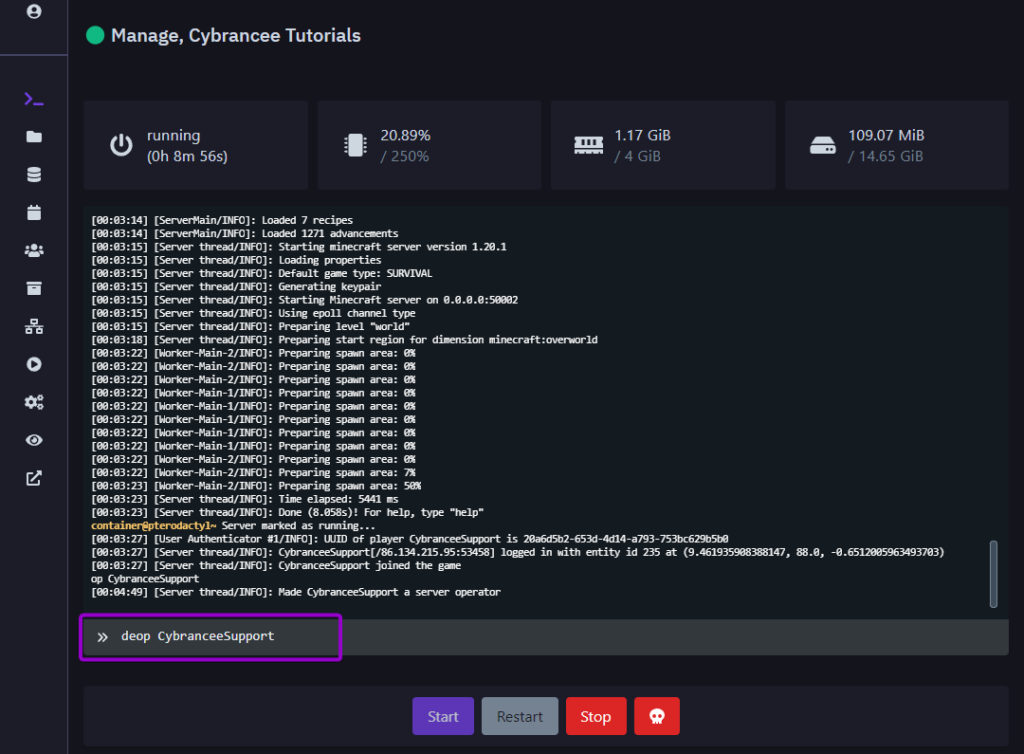
Task: Open the Schedules calendar icon
Action: pos(34,212)
